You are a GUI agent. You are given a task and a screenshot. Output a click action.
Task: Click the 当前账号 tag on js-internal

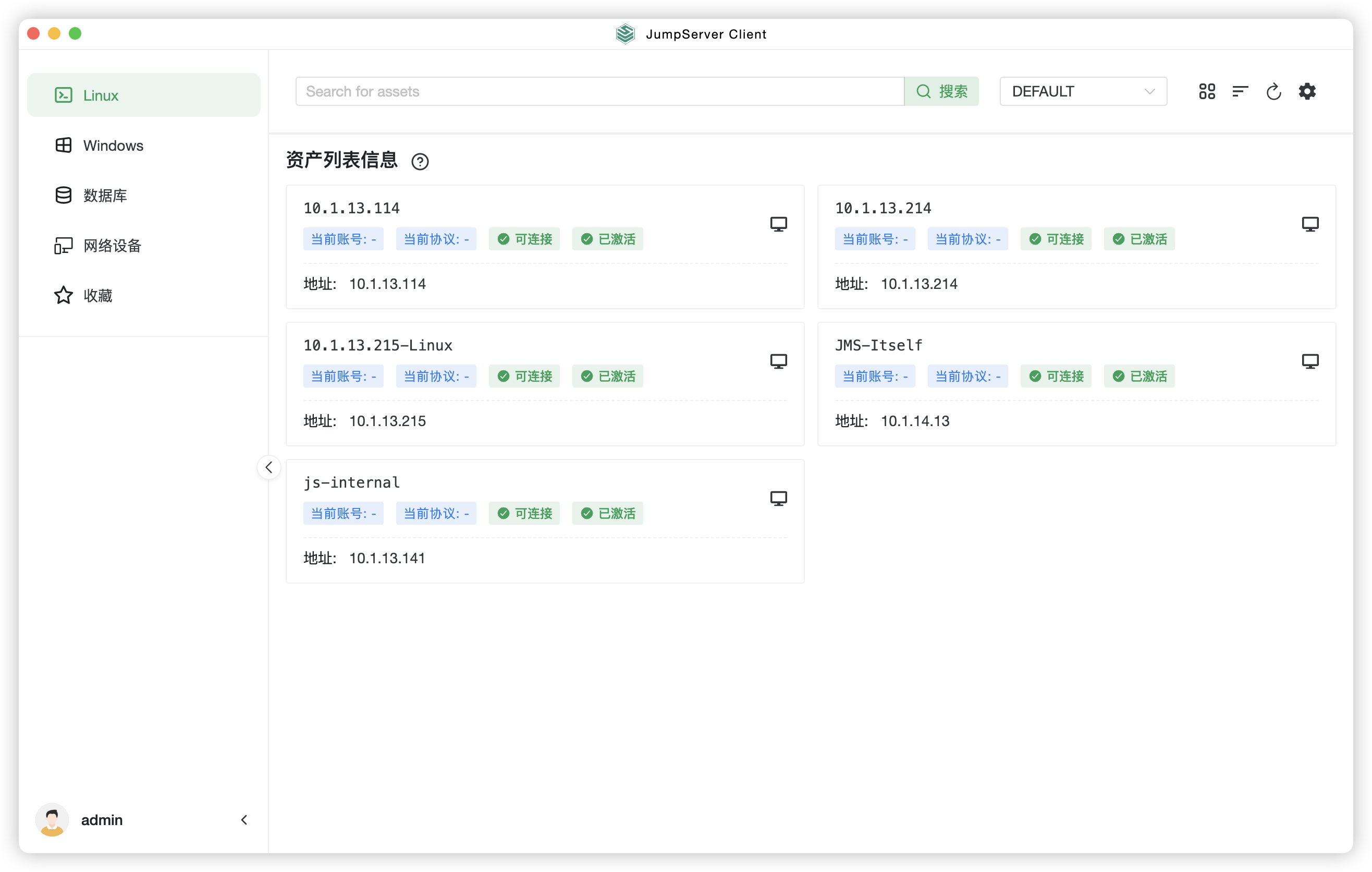click(x=343, y=514)
